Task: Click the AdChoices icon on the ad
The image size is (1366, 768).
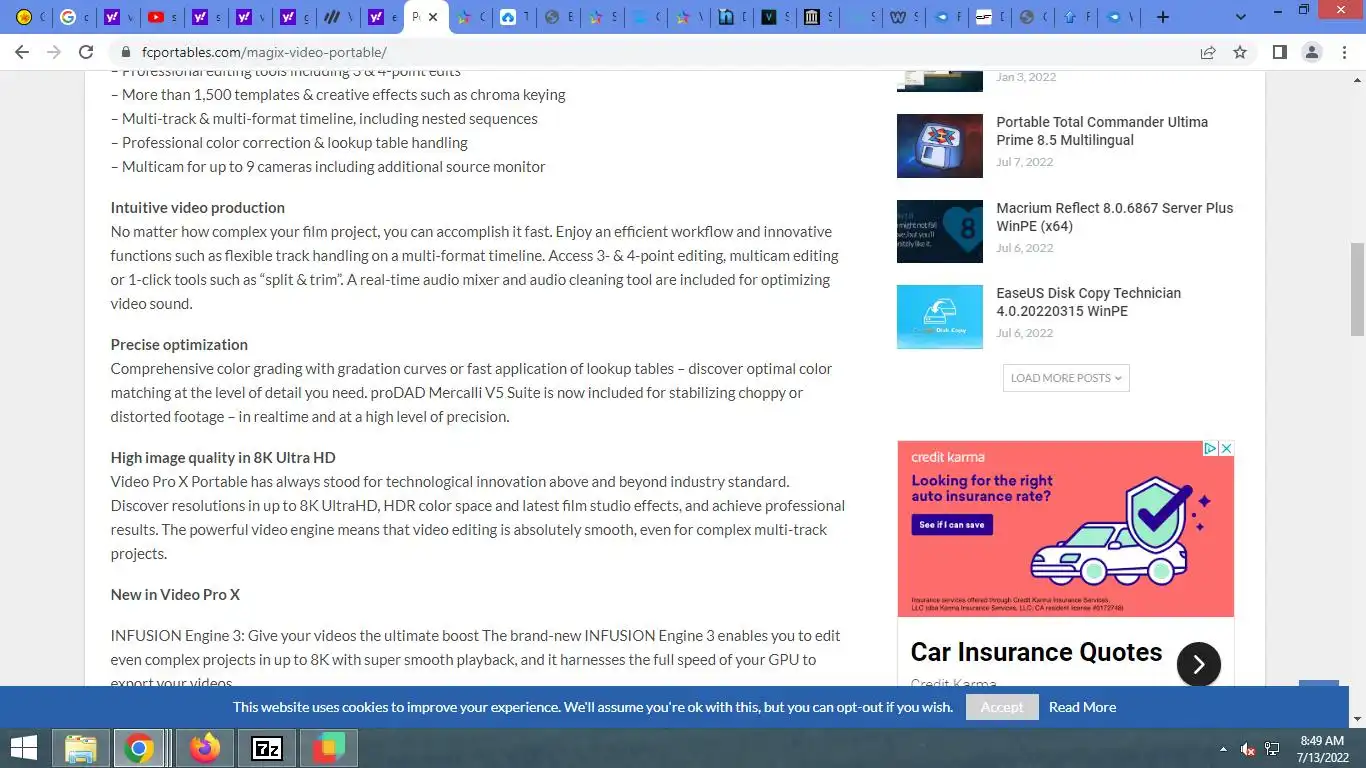Action: click(x=1209, y=449)
